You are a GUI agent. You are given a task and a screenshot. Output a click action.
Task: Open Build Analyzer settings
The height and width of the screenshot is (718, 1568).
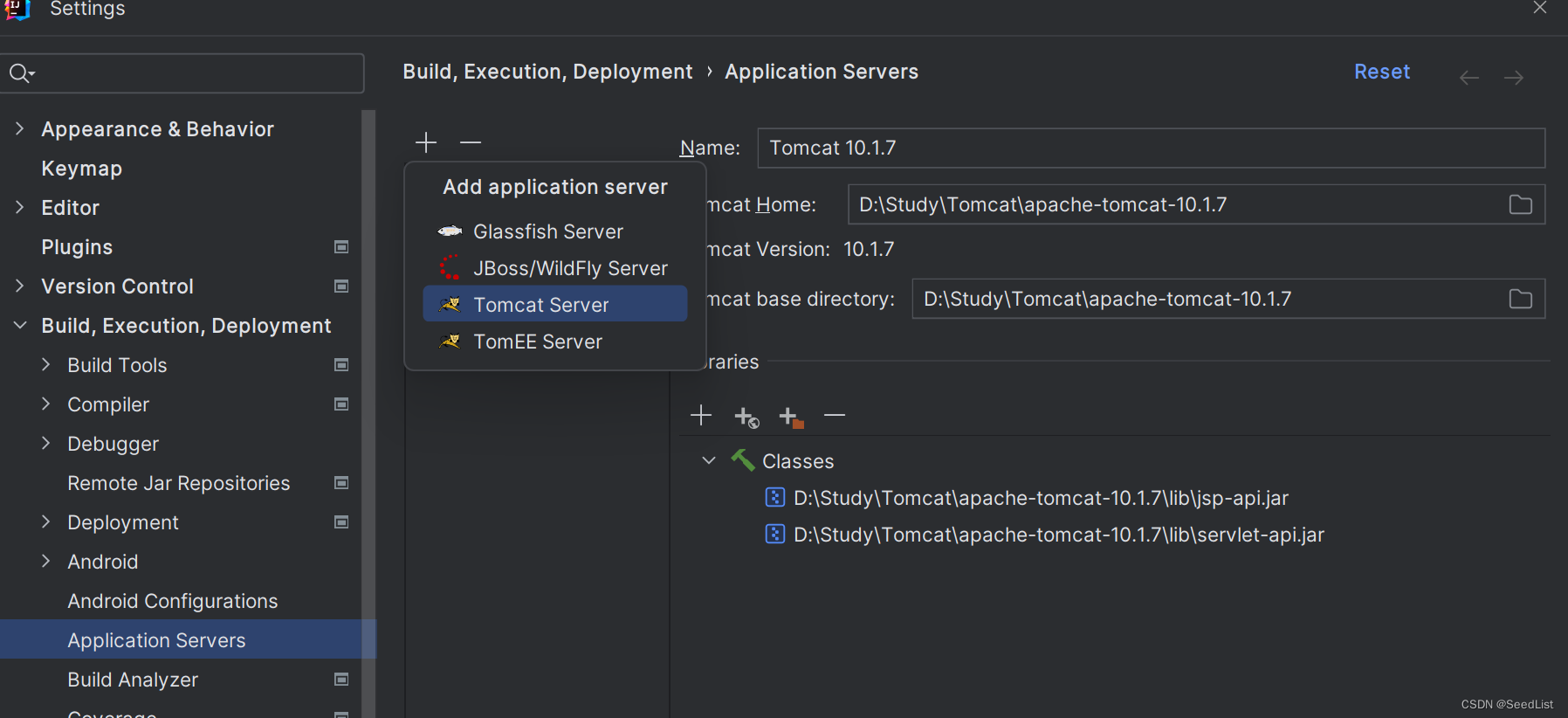[x=133, y=680]
